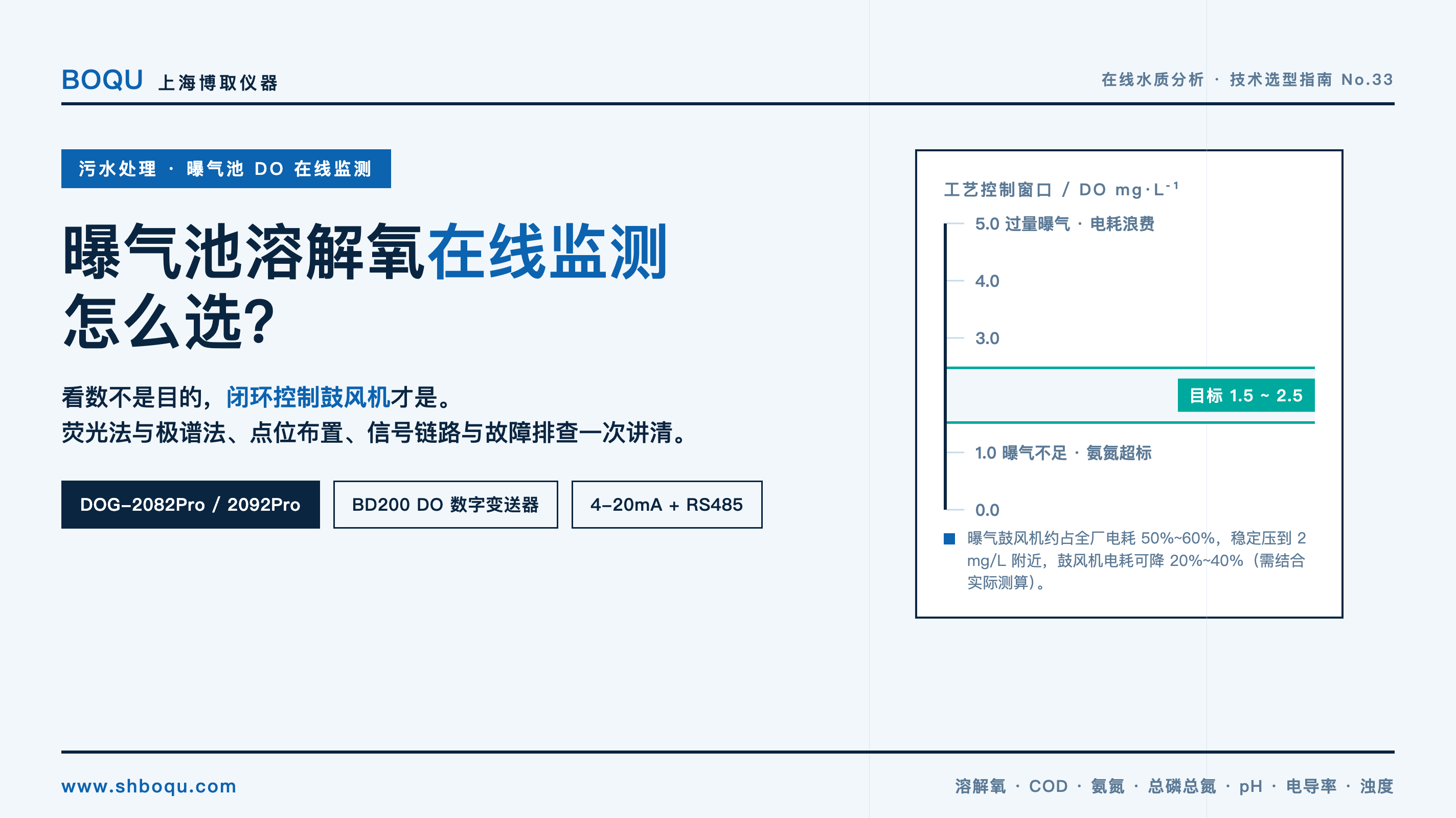Click the subtitle line starting 荧光法与极谱法

point(375,433)
